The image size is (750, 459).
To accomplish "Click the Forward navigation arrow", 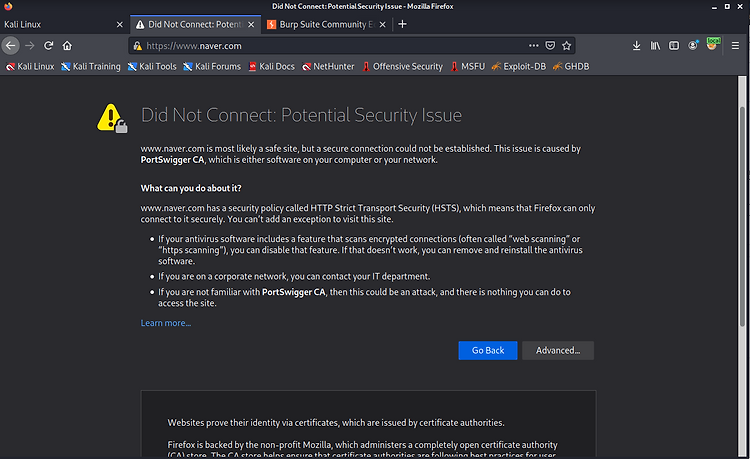I will [30, 46].
